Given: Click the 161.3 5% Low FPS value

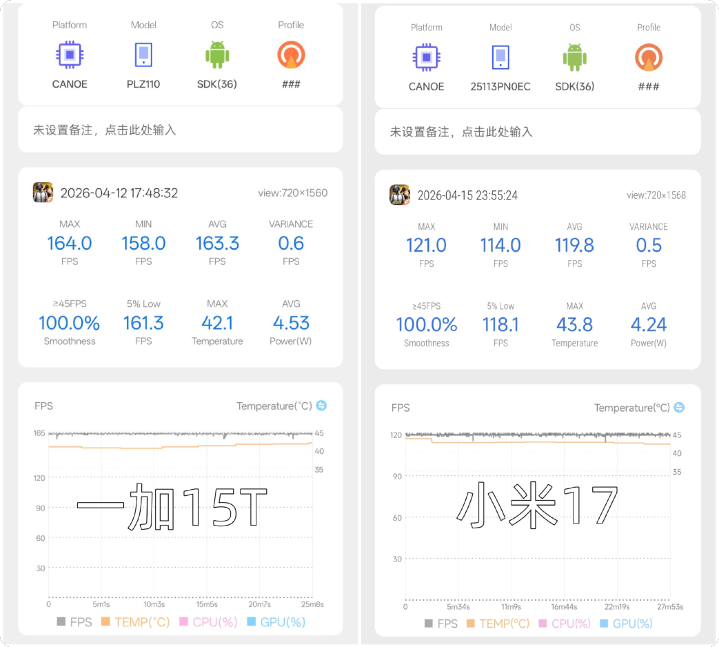Looking at the screenshot, I should pos(144,323).
